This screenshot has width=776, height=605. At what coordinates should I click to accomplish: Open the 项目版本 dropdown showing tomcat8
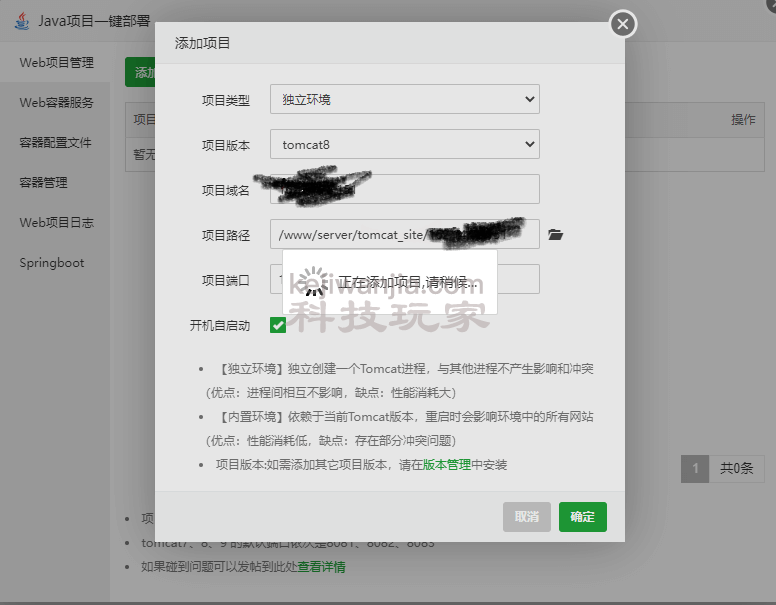click(404, 144)
